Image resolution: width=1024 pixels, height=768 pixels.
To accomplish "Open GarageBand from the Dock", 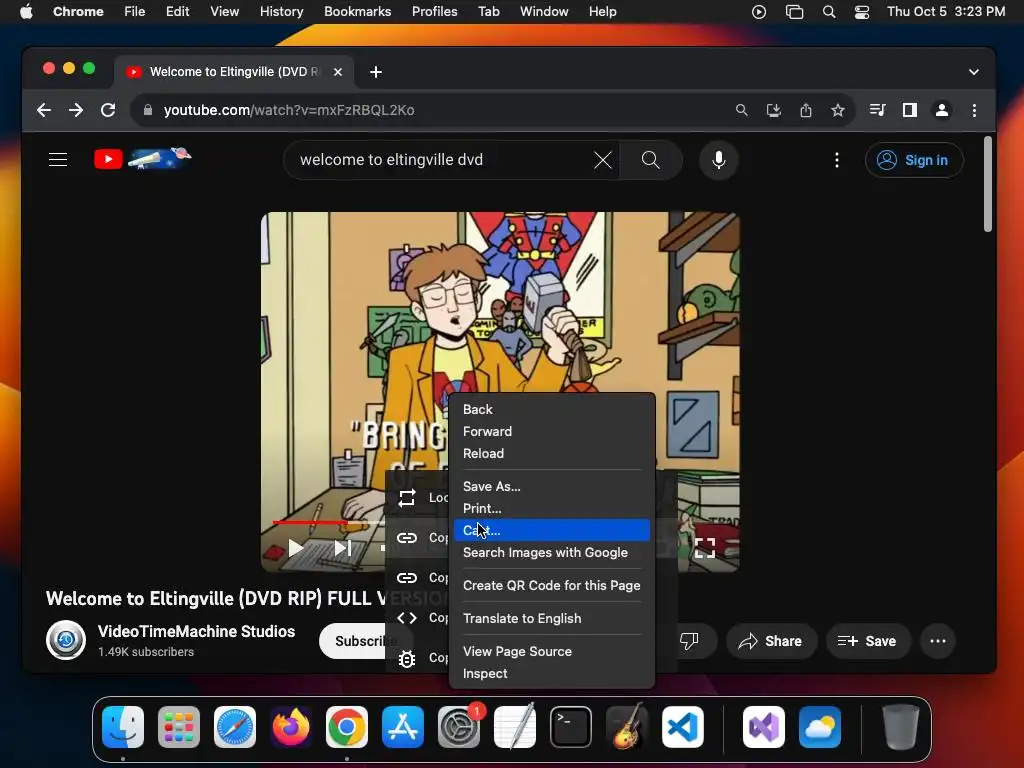I will 627,727.
